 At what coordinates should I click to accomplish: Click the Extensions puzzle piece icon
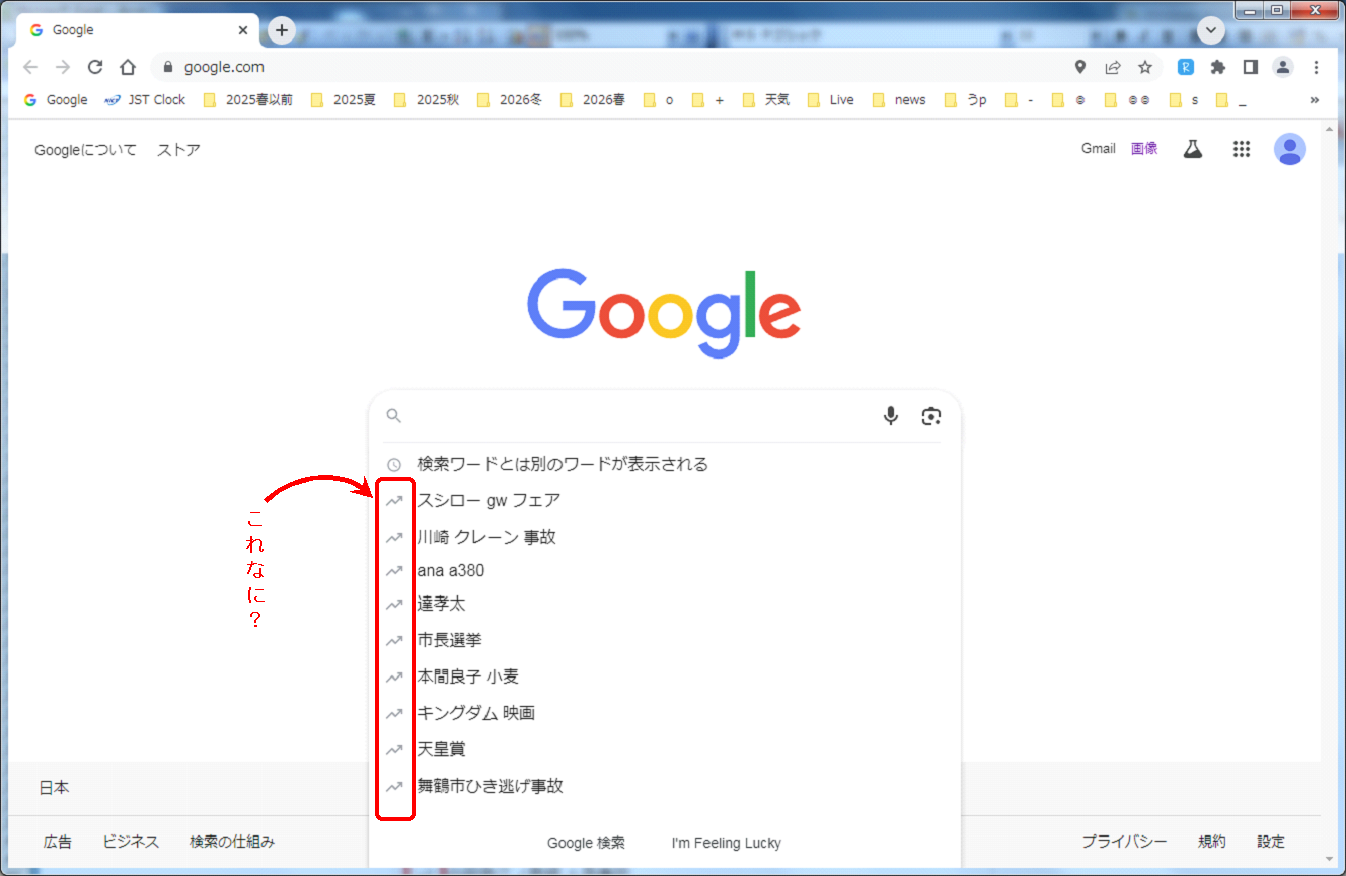1217,67
